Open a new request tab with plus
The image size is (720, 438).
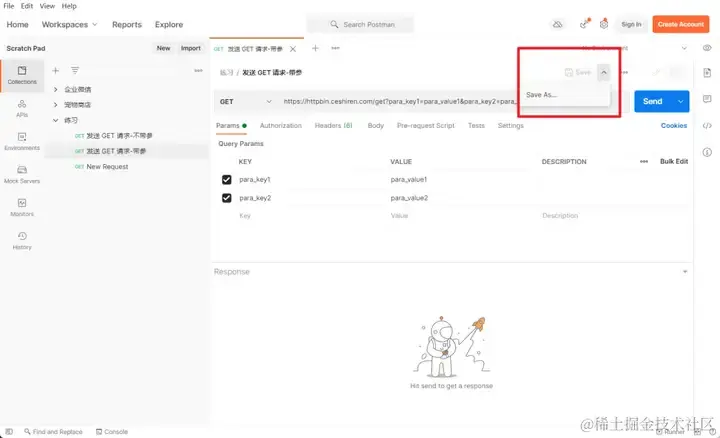(315, 48)
